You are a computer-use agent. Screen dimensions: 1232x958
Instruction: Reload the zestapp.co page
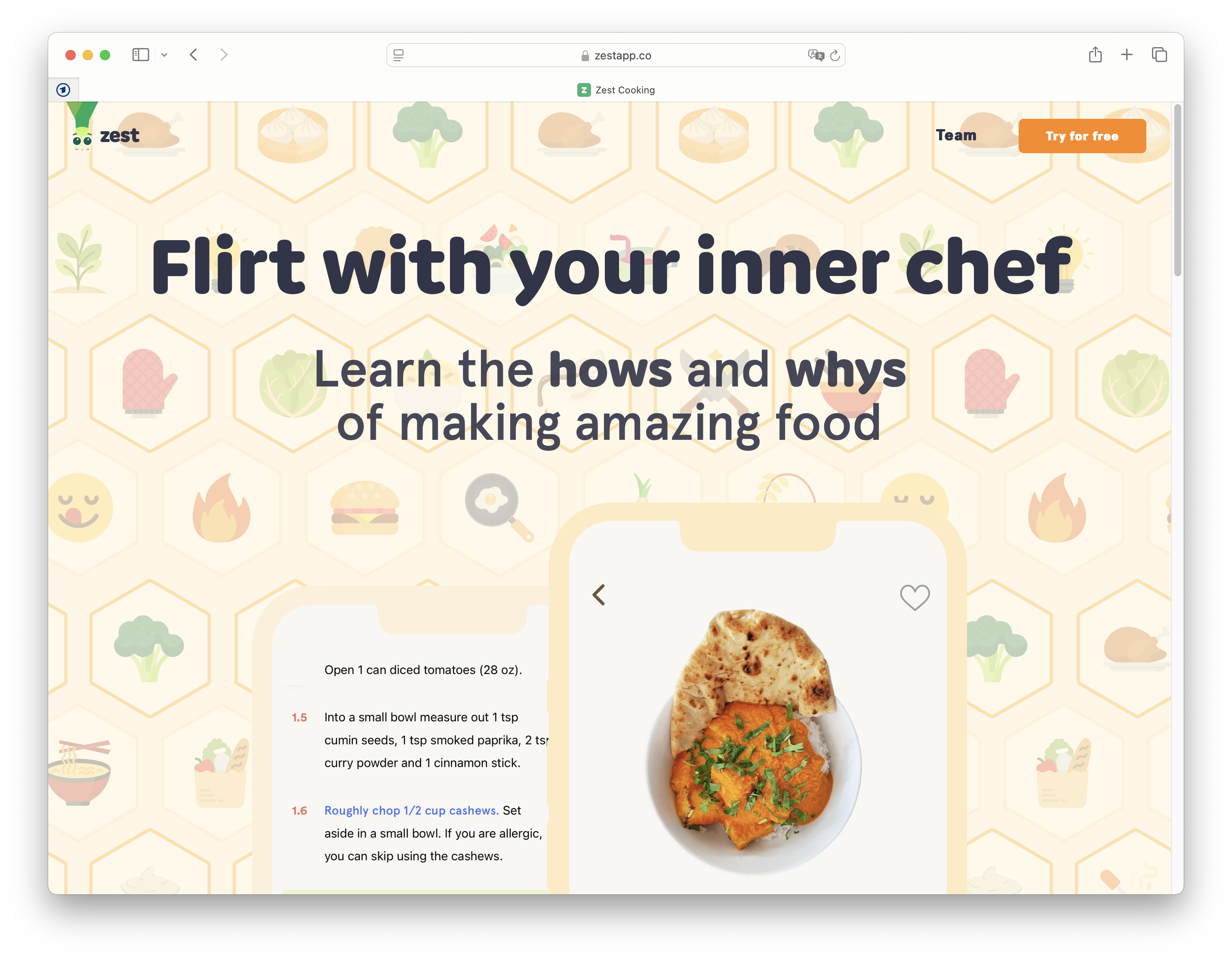click(835, 56)
